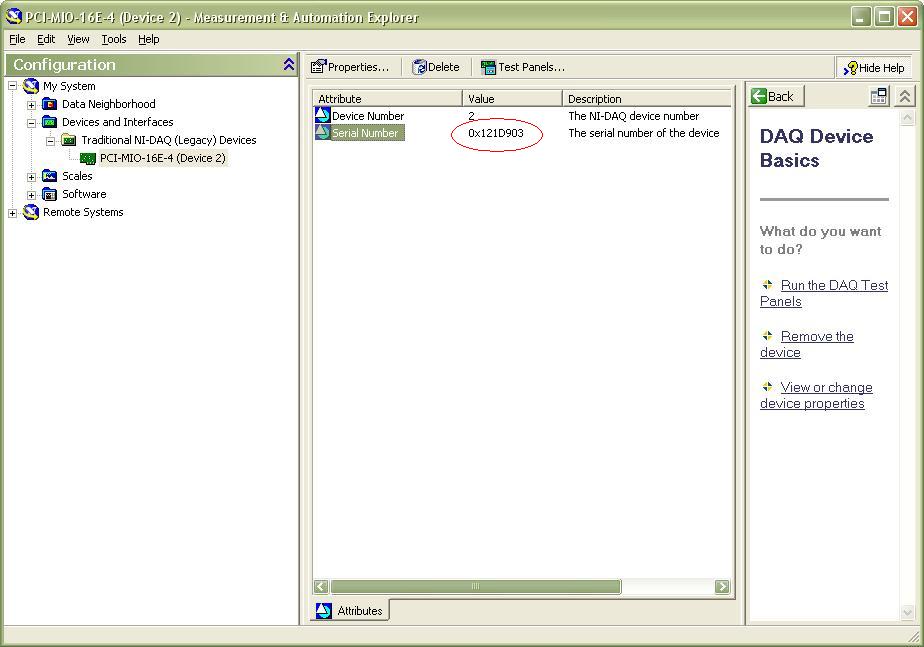
Task: Click the Properties toolbar icon
Action: tap(319, 67)
